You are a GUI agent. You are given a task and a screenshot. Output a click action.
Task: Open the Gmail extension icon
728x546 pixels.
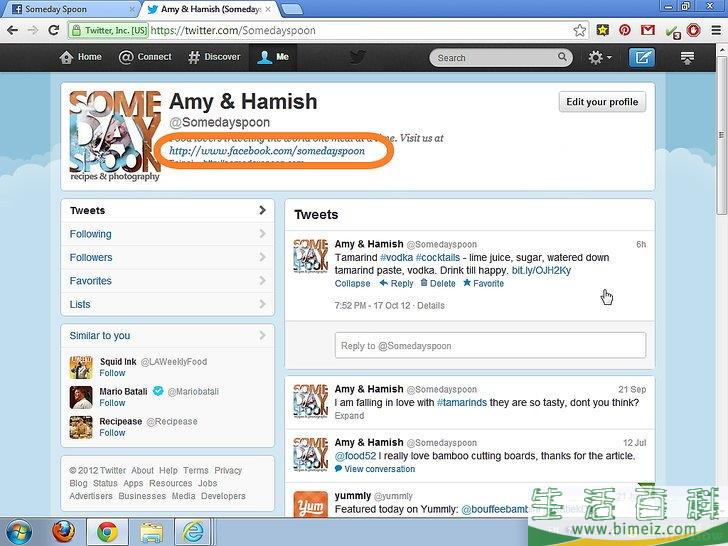tap(648, 30)
